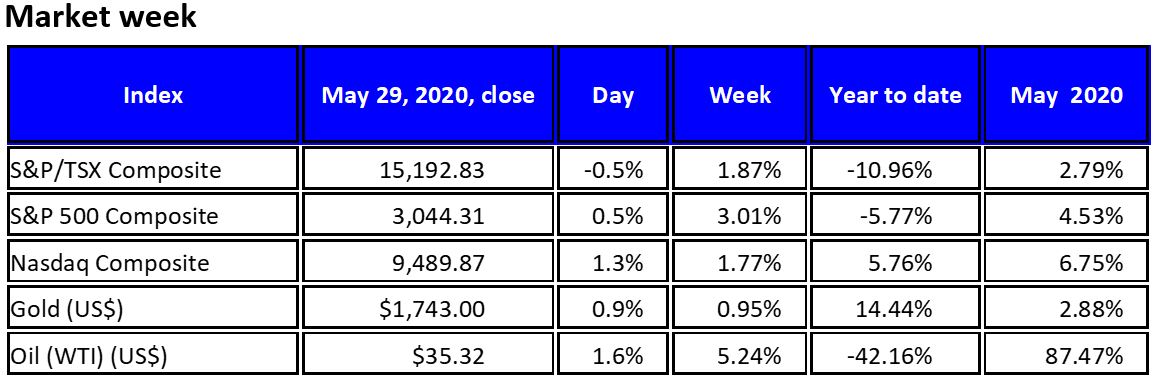Click the Index column header
Image resolution: width=1155 pixels, height=381 pixels.
(x=153, y=94)
